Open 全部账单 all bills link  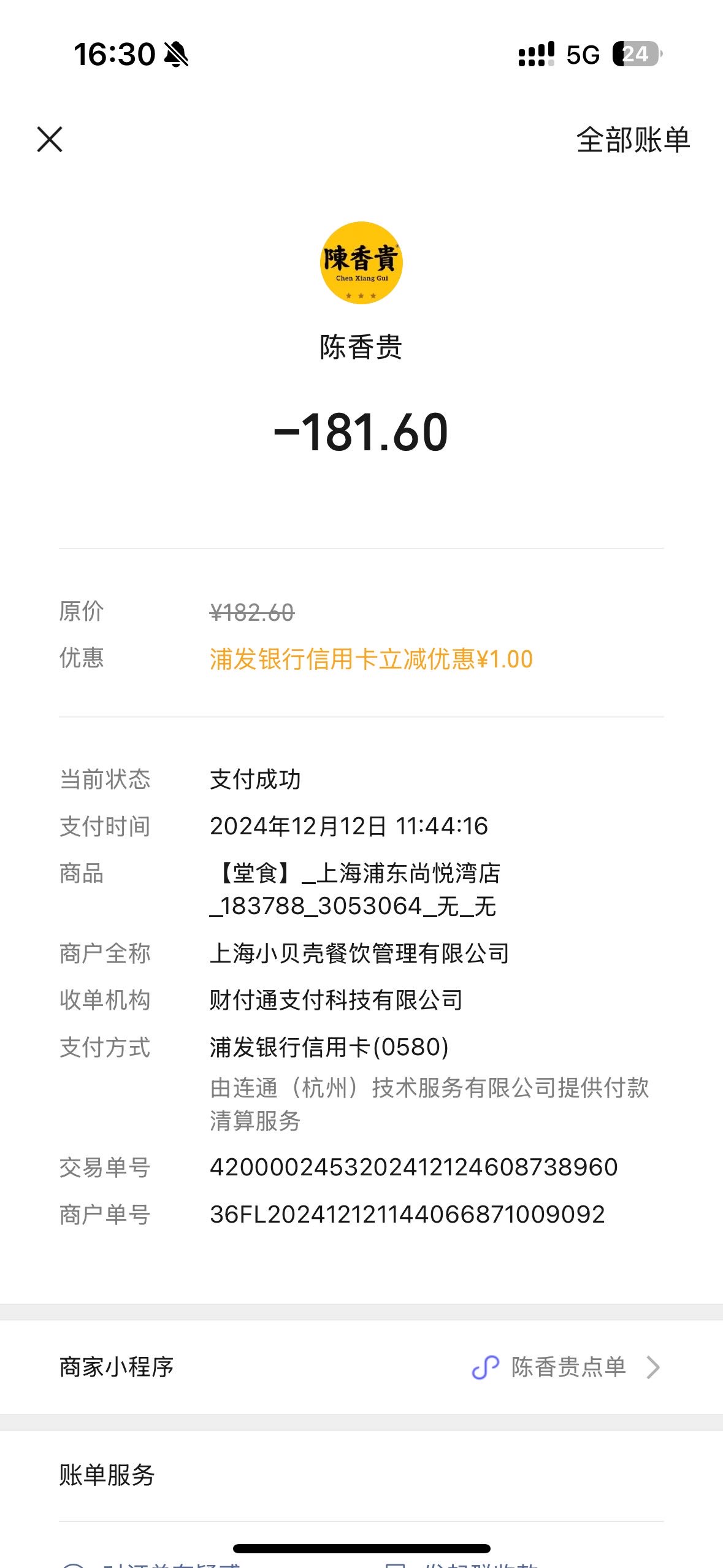click(x=633, y=140)
